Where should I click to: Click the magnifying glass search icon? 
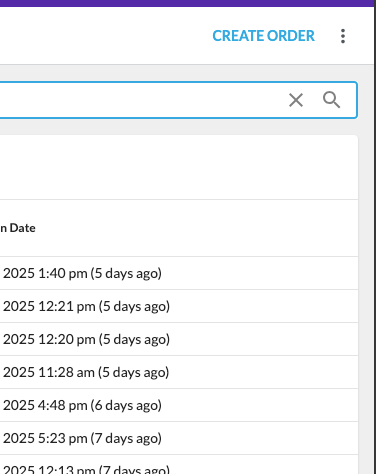(x=331, y=100)
